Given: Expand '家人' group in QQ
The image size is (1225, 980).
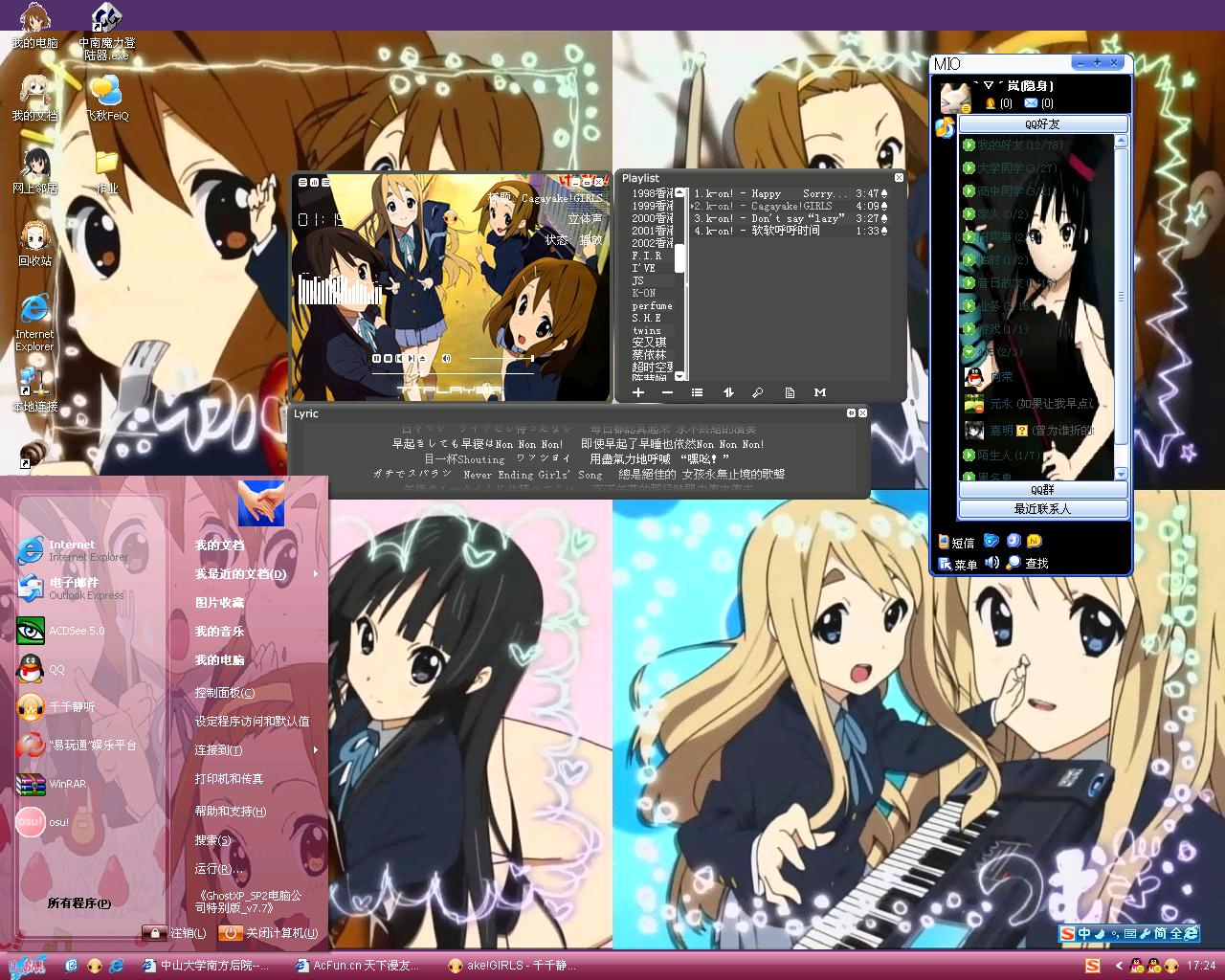Looking at the screenshot, I should point(996,214).
